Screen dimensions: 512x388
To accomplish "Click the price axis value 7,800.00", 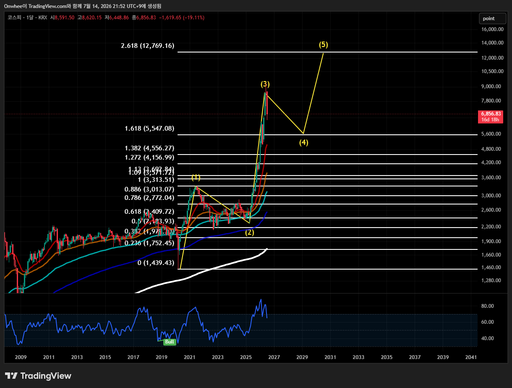I will point(491,100).
